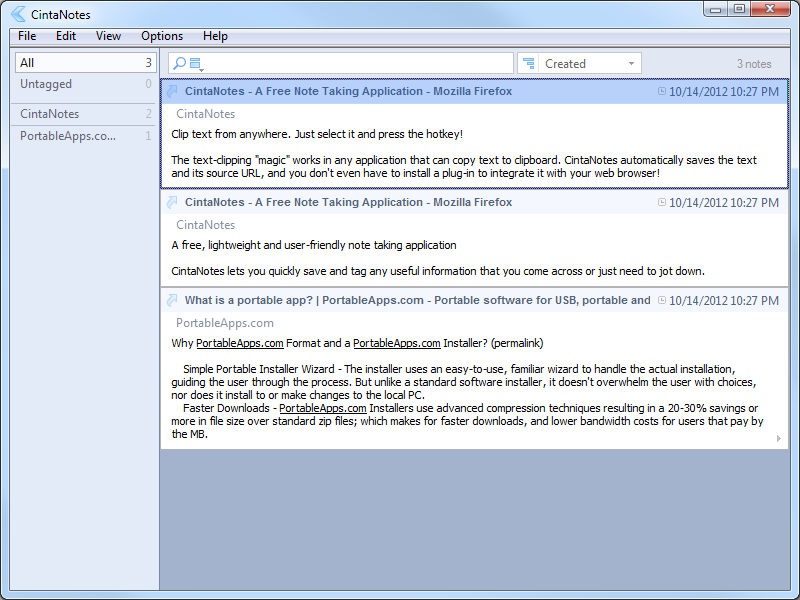Select the Untagged filter in sidebar

(x=85, y=84)
